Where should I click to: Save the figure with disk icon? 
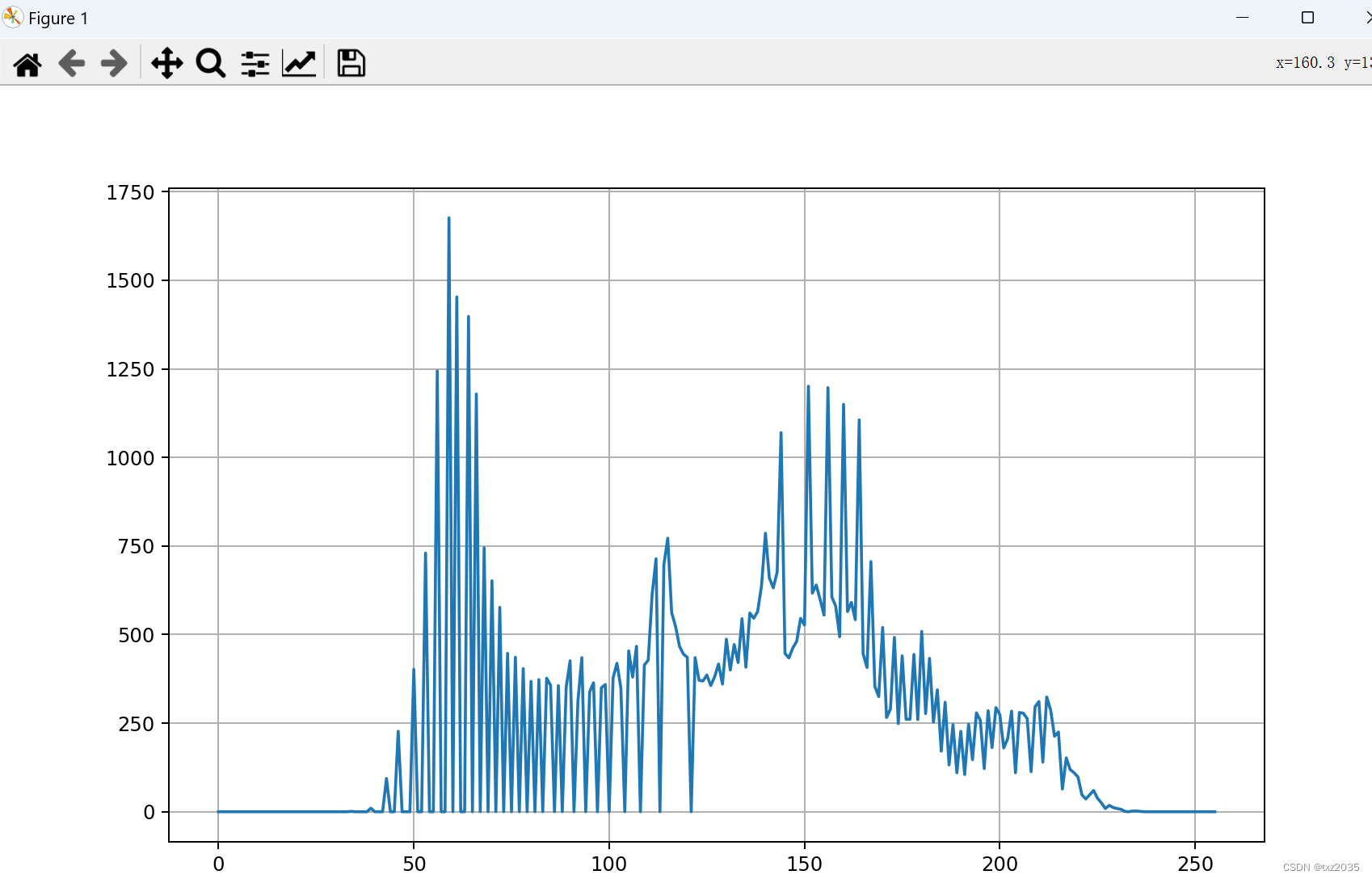351,63
